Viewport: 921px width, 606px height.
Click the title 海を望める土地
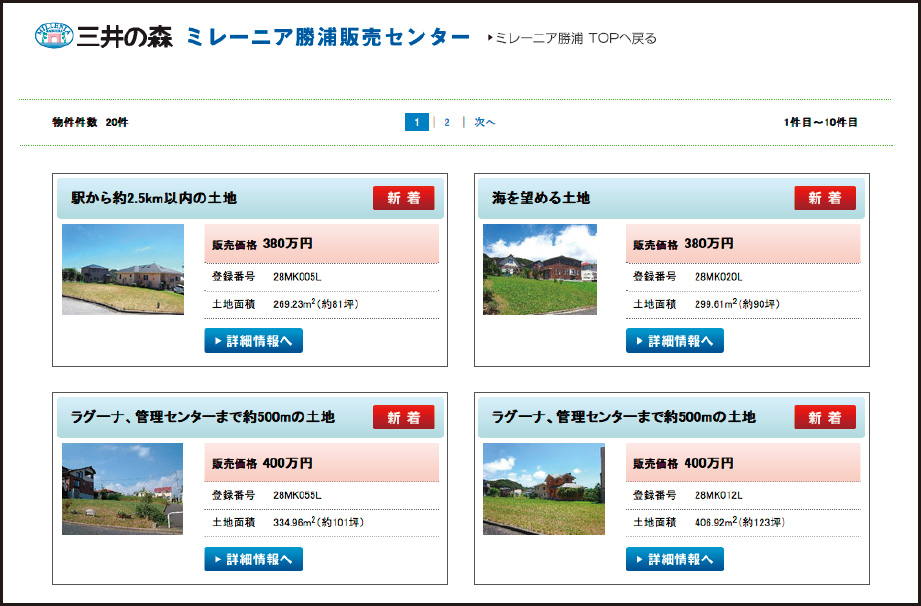(x=541, y=198)
